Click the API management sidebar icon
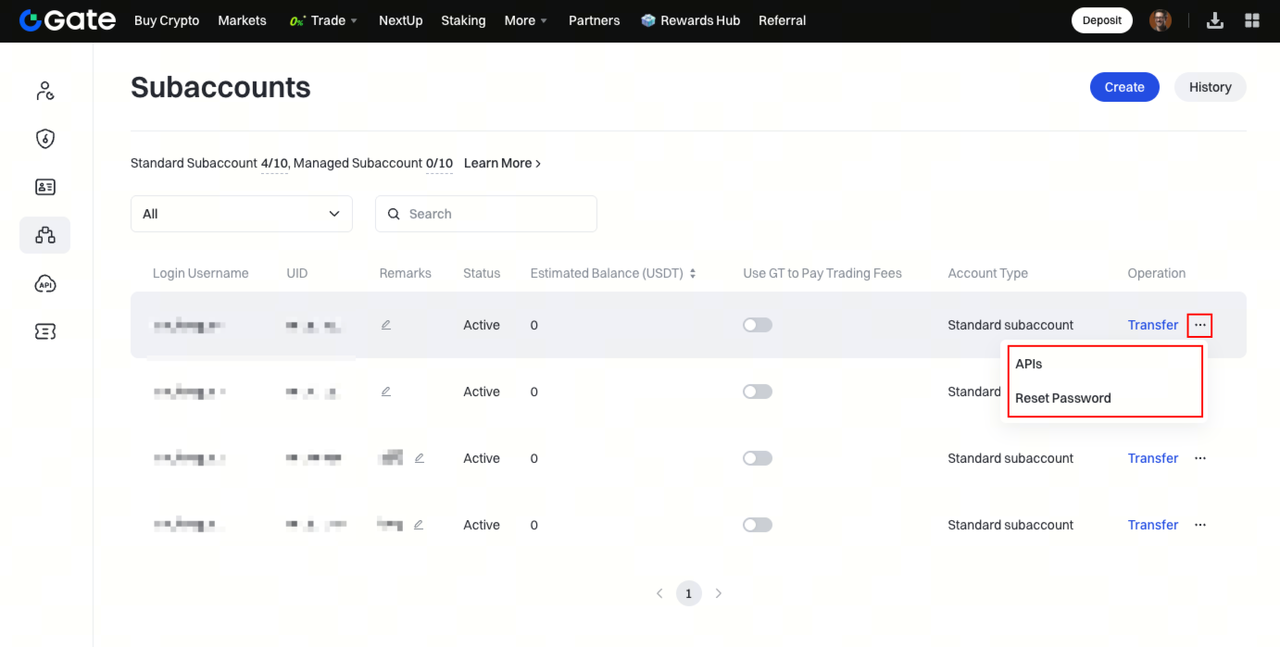 point(45,284)
